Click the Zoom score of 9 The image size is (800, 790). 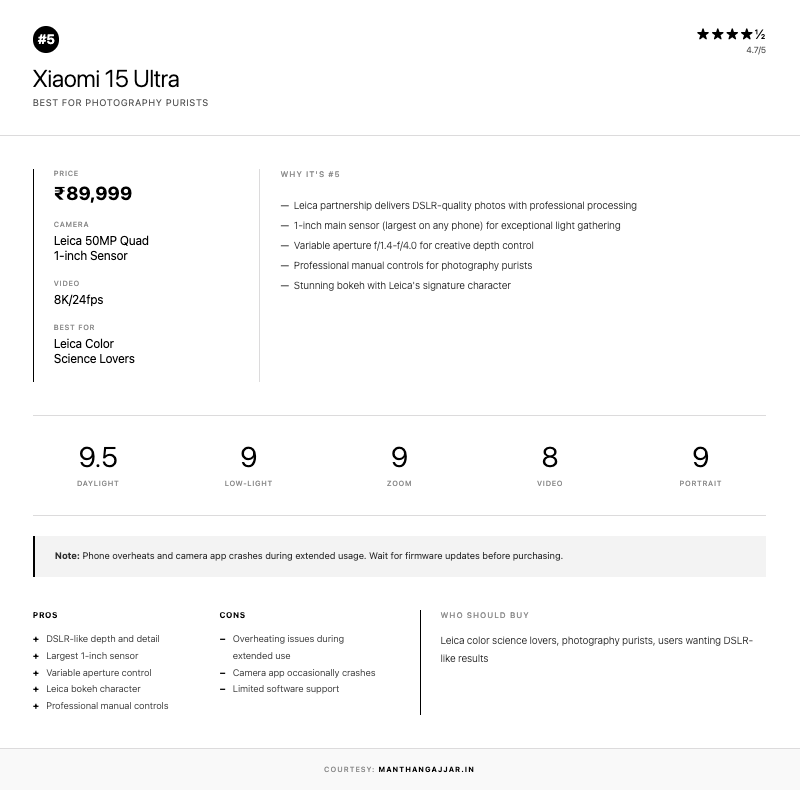pyautogui.click(x=399, y=458)
